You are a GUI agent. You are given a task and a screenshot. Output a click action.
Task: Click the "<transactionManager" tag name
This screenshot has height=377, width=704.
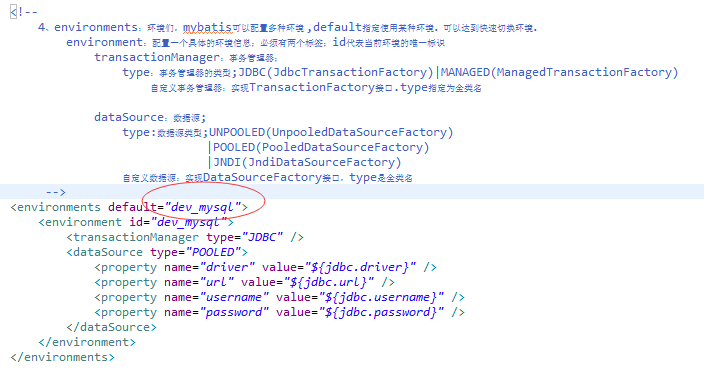coord(132,237)
